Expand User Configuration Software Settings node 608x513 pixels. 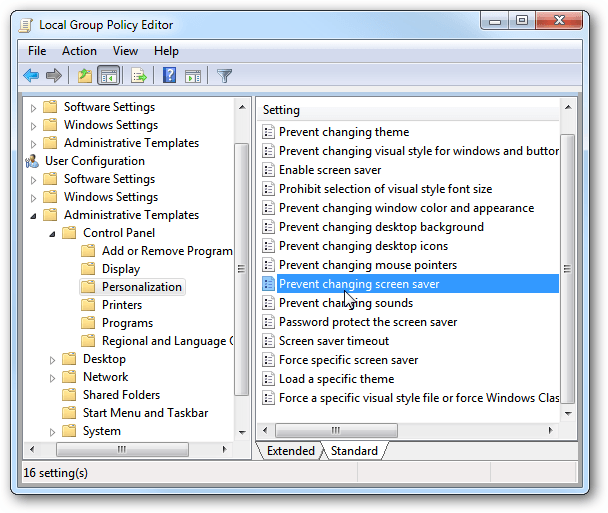33,180
